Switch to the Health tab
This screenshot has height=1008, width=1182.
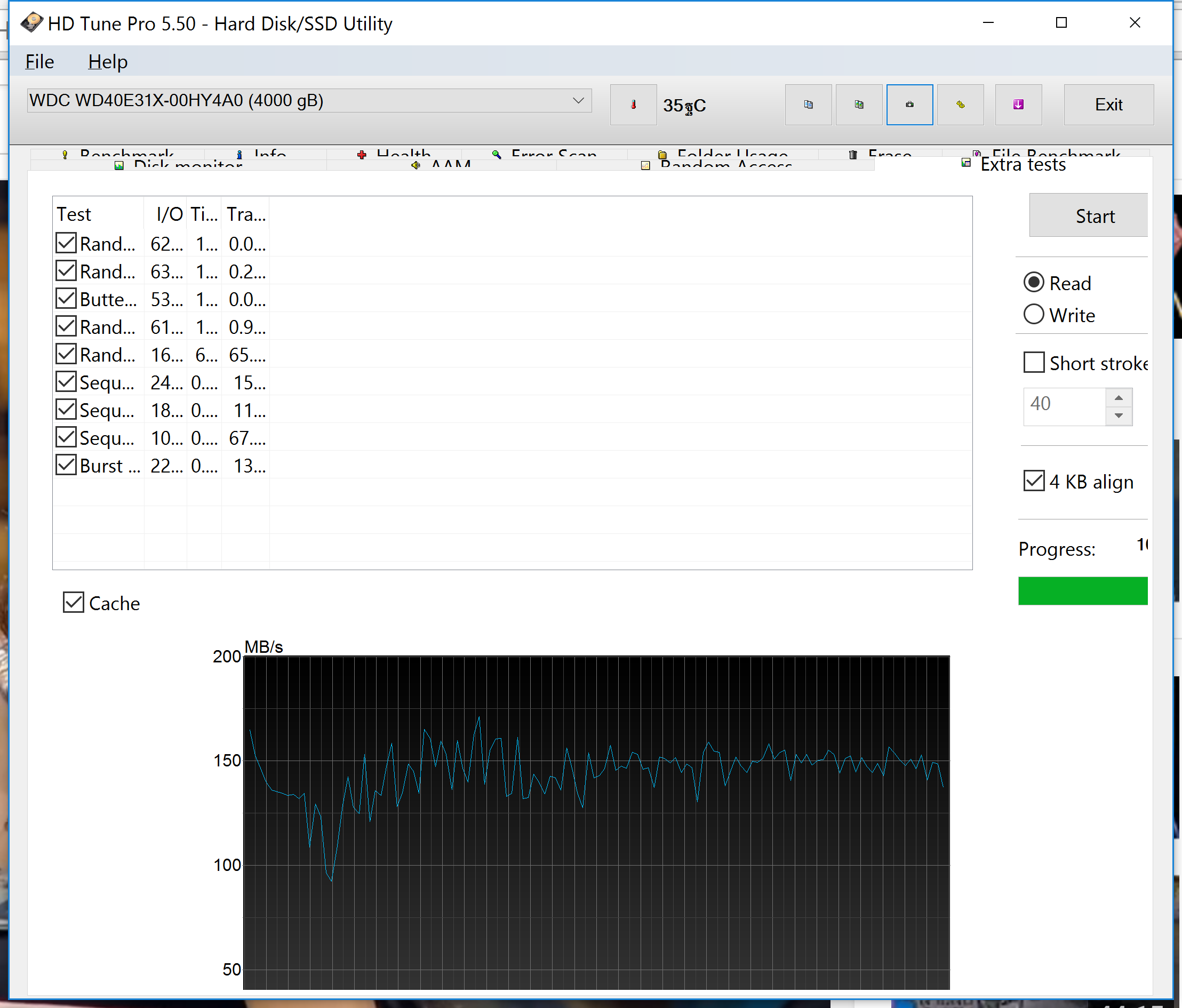(394, 153)
